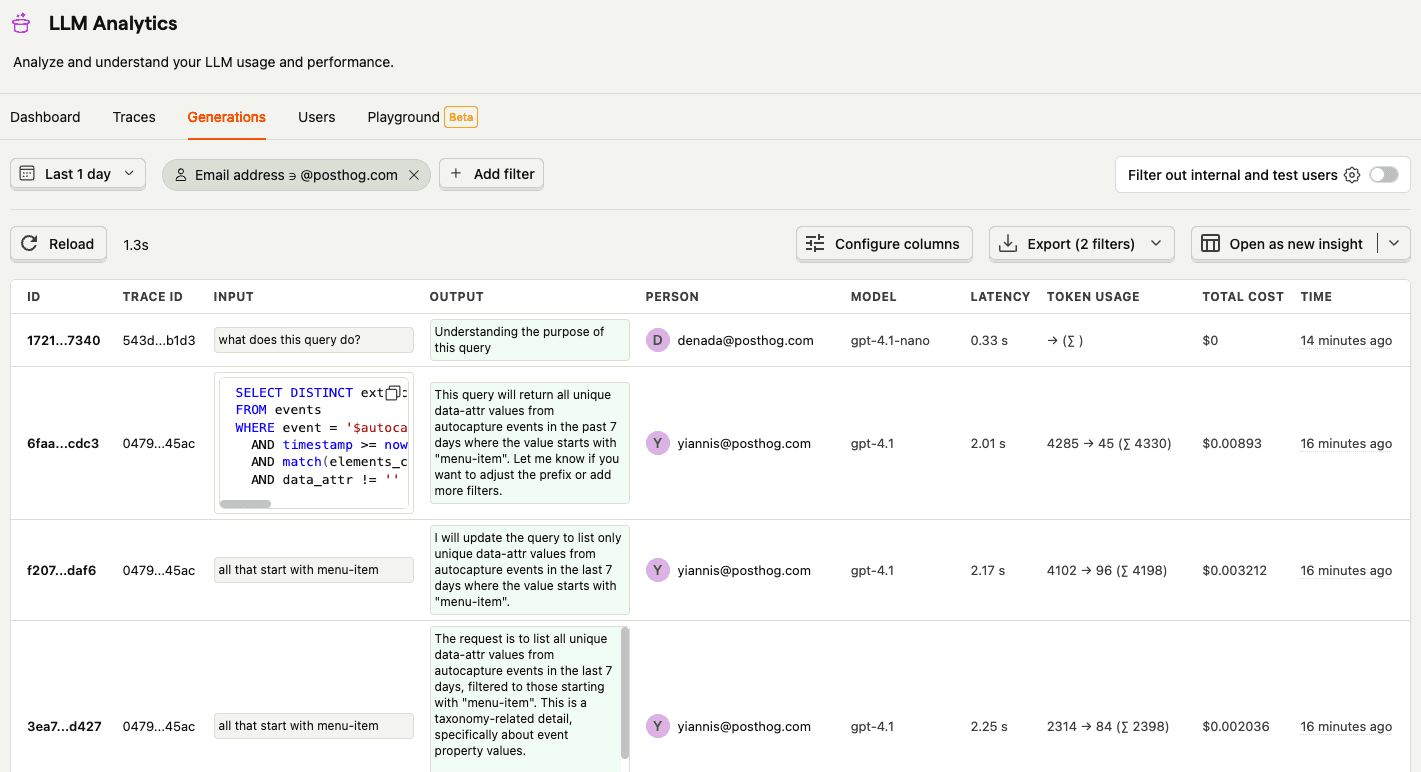The width and height of the screenshot is (1421, 772).
Task: Click latency value 2.25 s
Action: click(989, 726)
